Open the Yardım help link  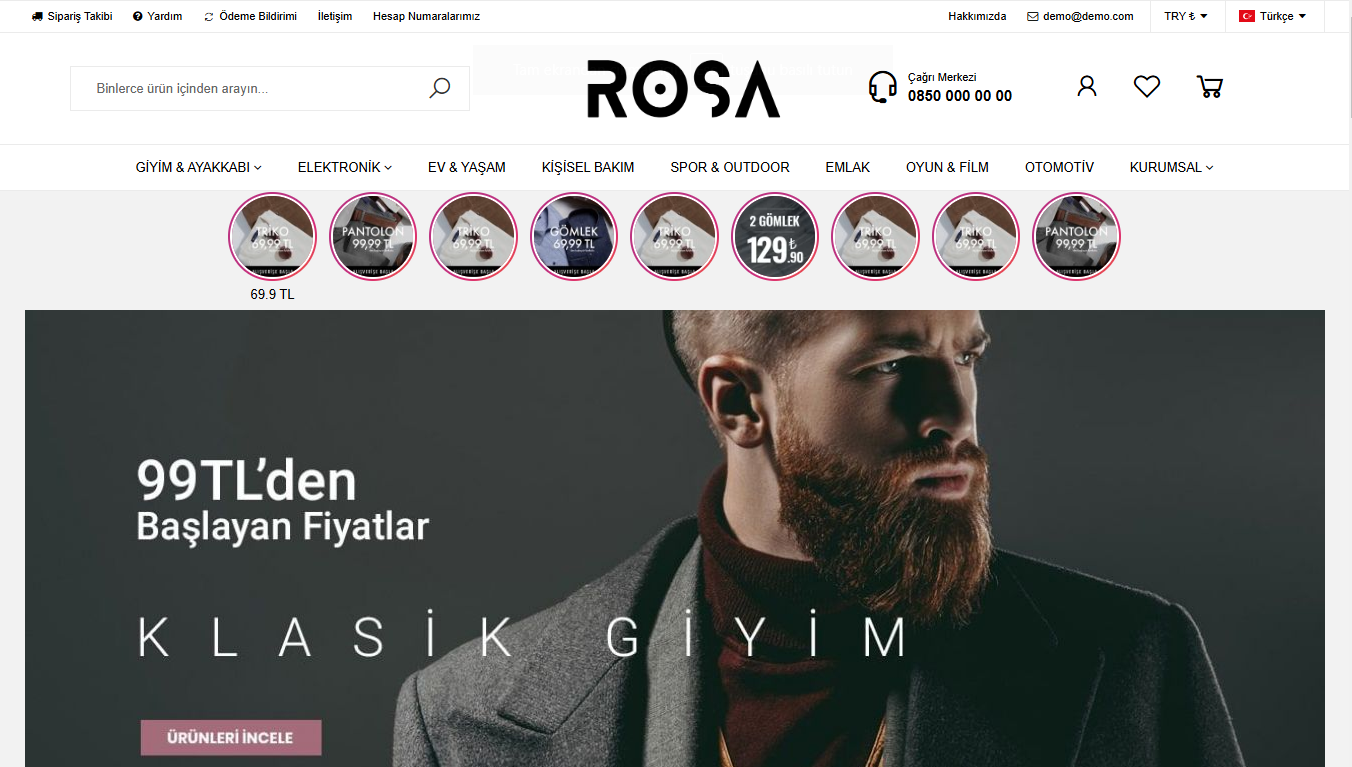pyautogui.click(x=158, y=16)
